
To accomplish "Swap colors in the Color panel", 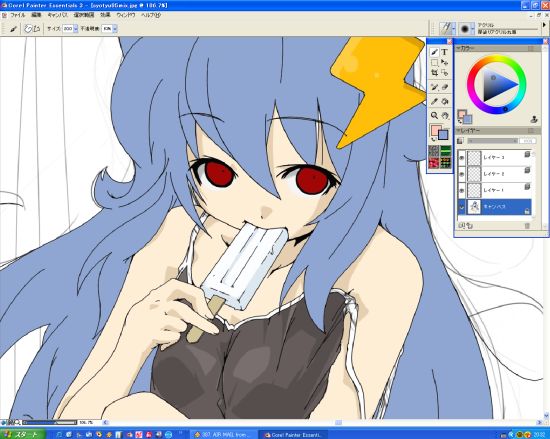I will 460,122.
